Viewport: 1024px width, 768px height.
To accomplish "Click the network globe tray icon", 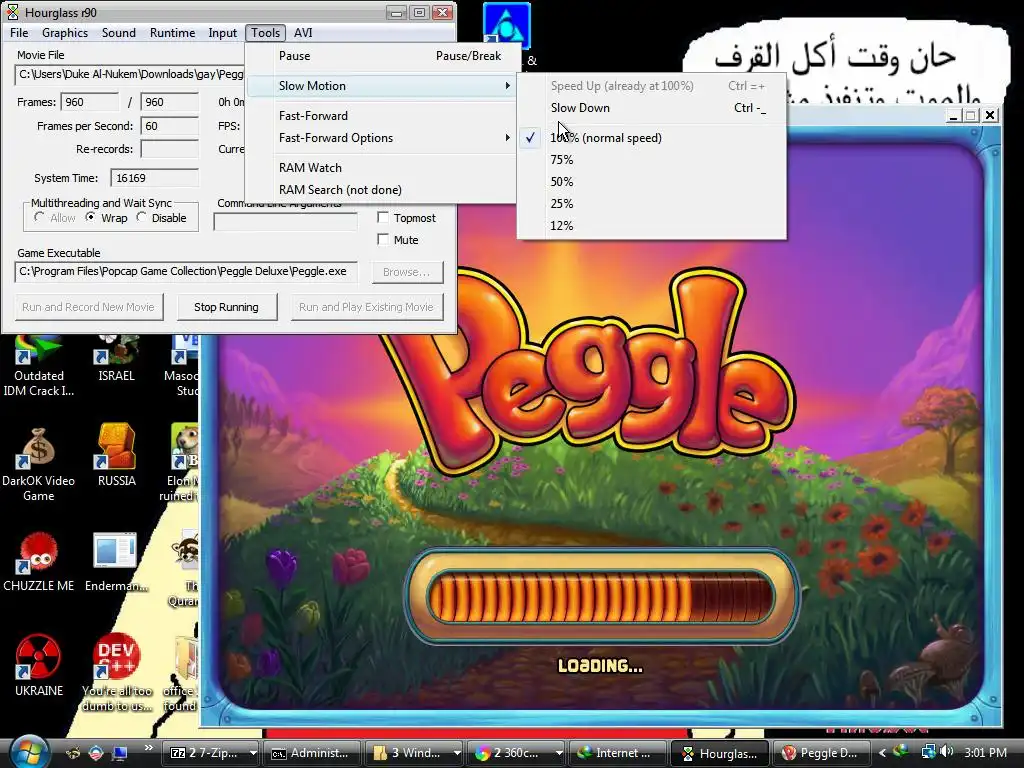I will tap(901, 752).
